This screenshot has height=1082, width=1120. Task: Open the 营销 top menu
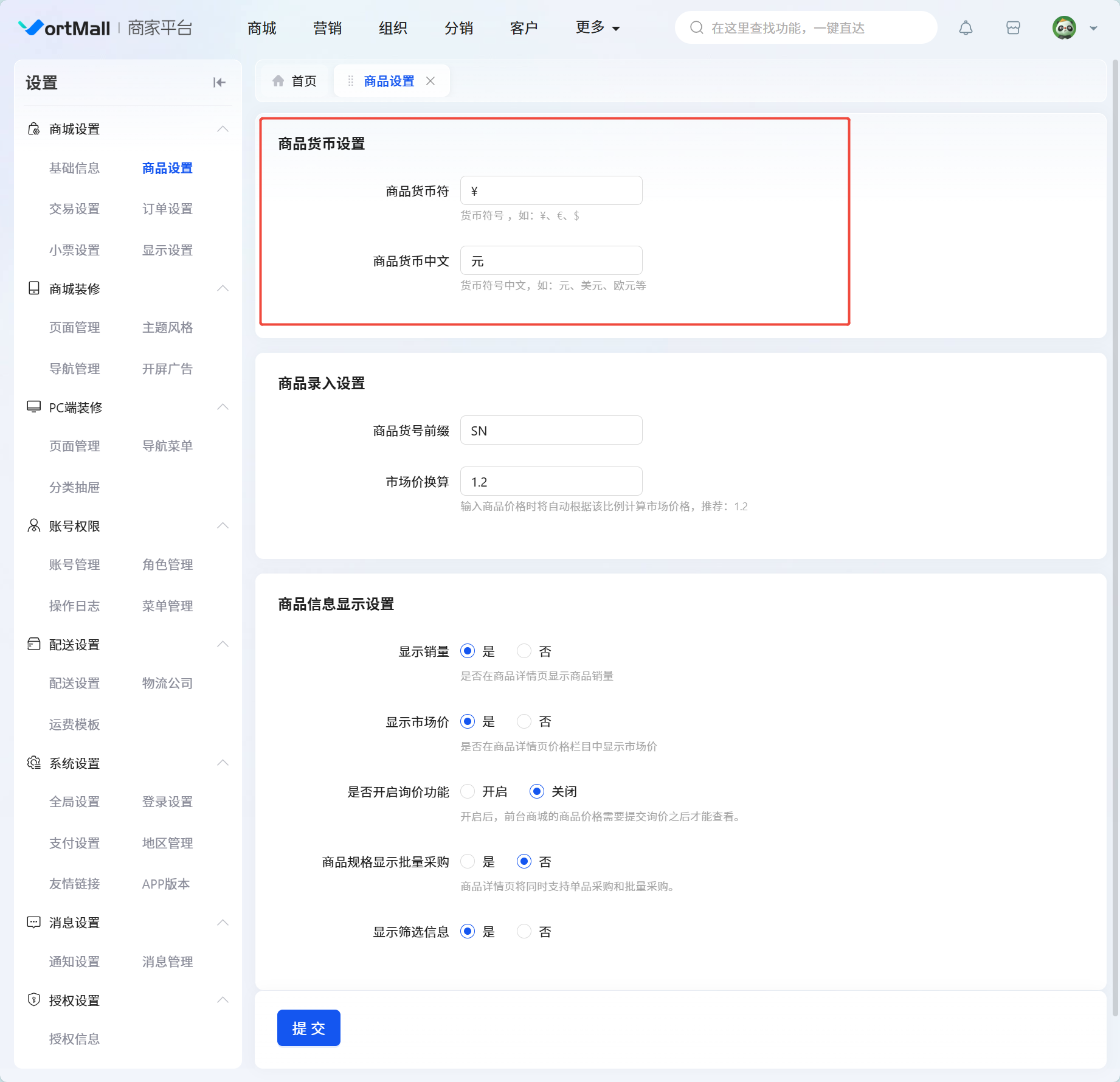coord(327,28)
